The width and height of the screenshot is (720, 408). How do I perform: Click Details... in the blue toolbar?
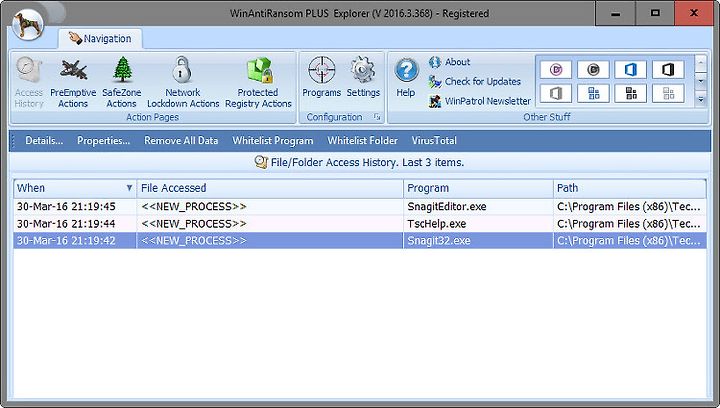pos(44,141)
